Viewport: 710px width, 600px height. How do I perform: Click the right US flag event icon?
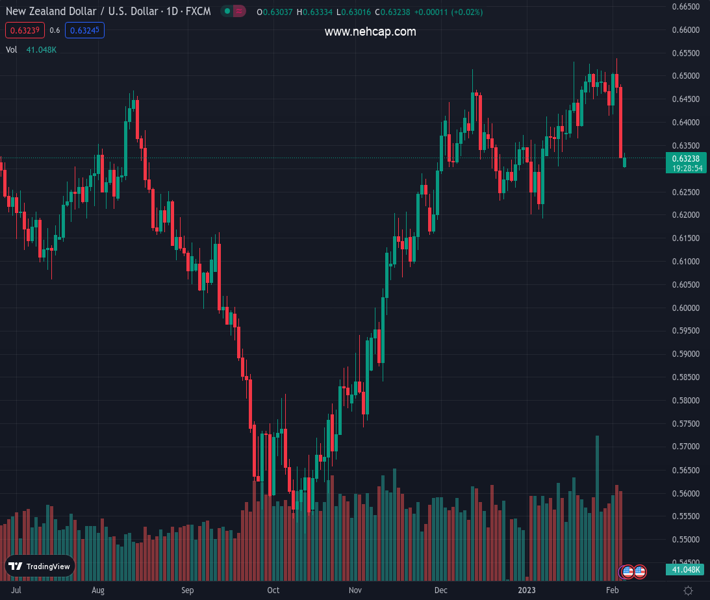pos(639,571)
